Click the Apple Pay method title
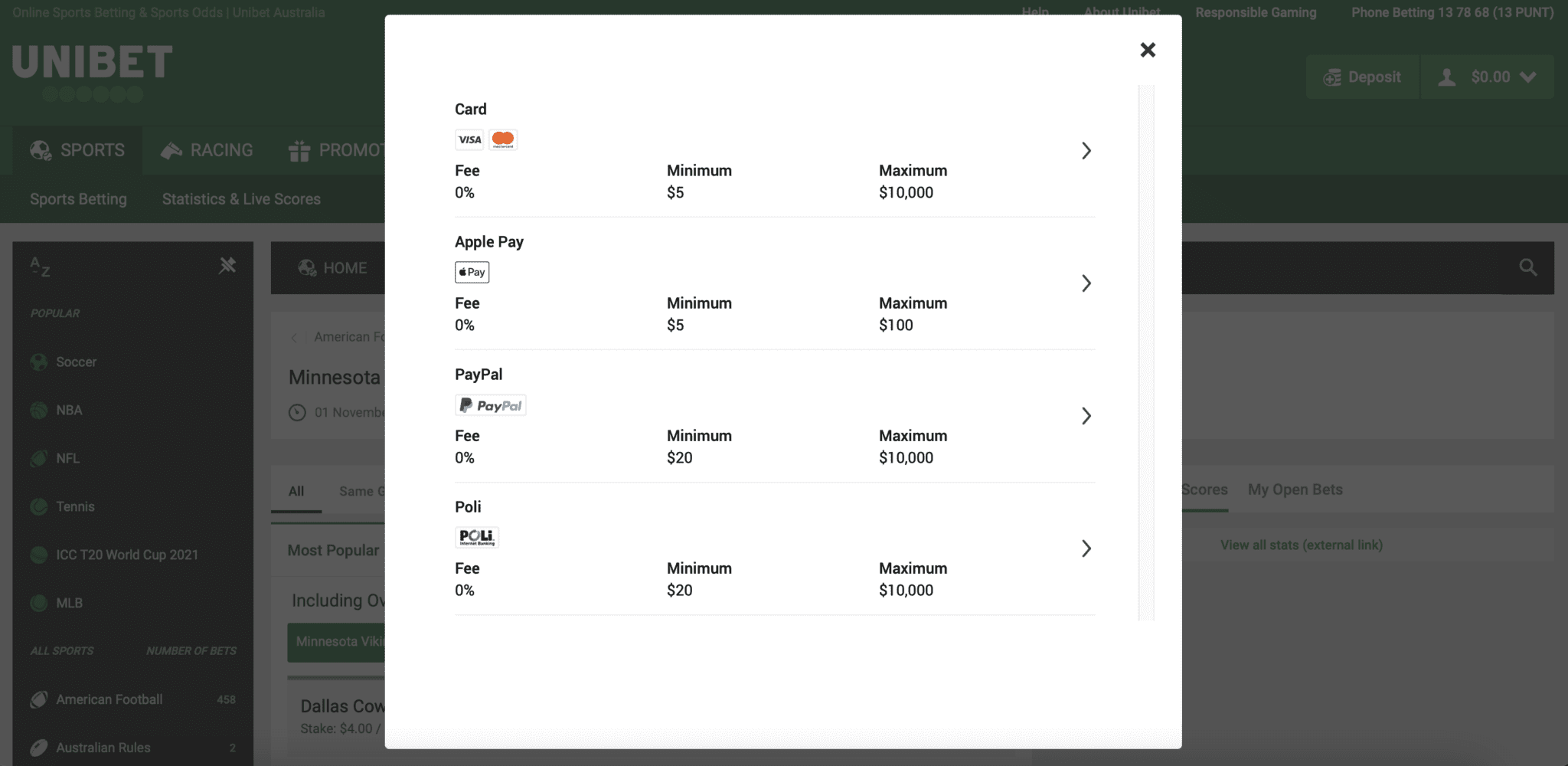Image resolution: width=1568 pixels, height=766 pixels. 489,242
